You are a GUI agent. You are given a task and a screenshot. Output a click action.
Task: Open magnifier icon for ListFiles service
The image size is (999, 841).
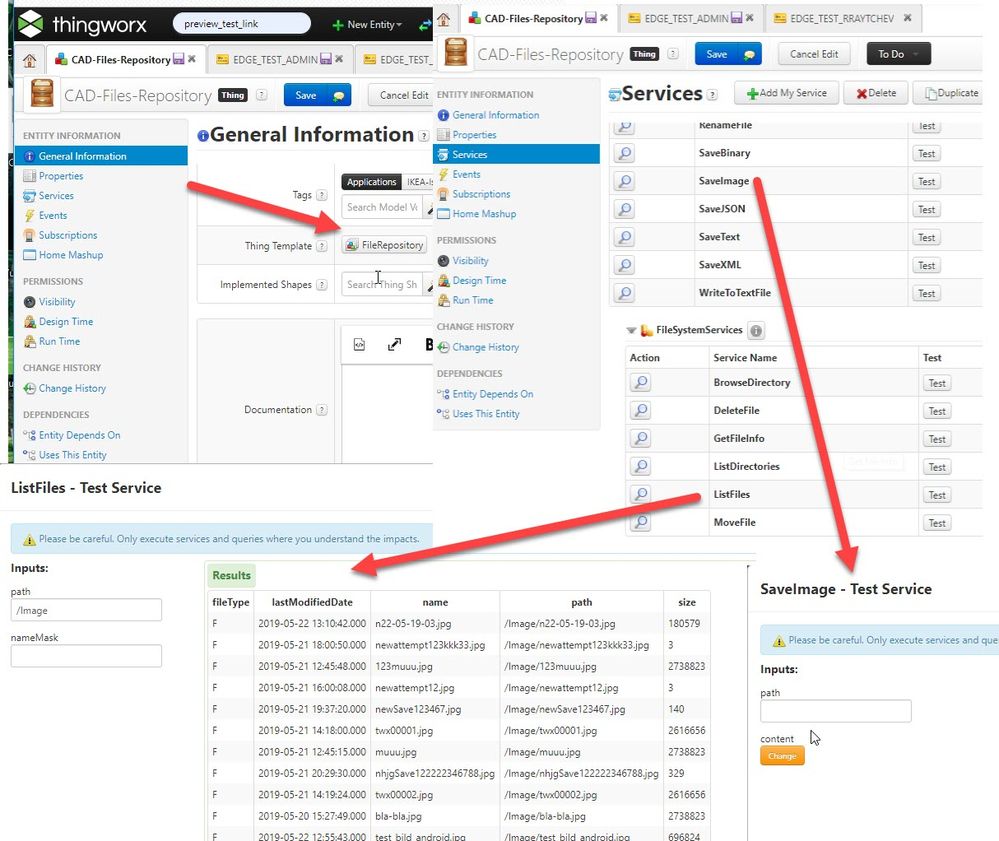point(640,494)
